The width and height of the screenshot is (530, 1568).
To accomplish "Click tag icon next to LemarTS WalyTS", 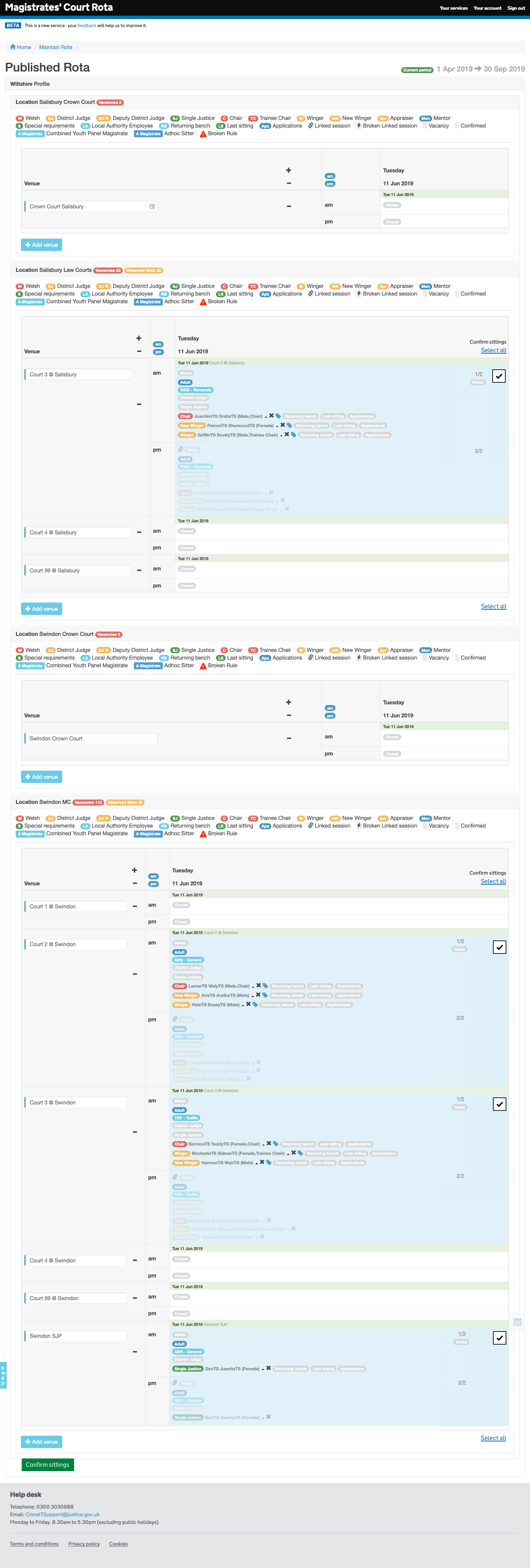I will click(x=265, y=986).
